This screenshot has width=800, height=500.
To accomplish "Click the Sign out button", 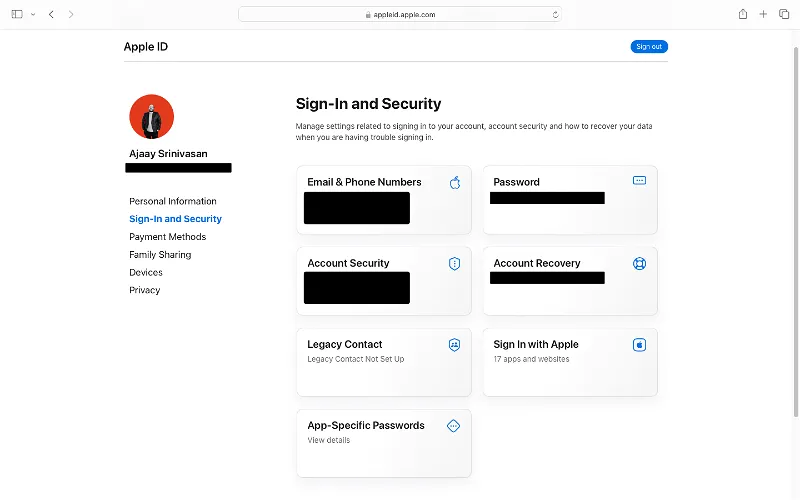I will click(649, 46).
